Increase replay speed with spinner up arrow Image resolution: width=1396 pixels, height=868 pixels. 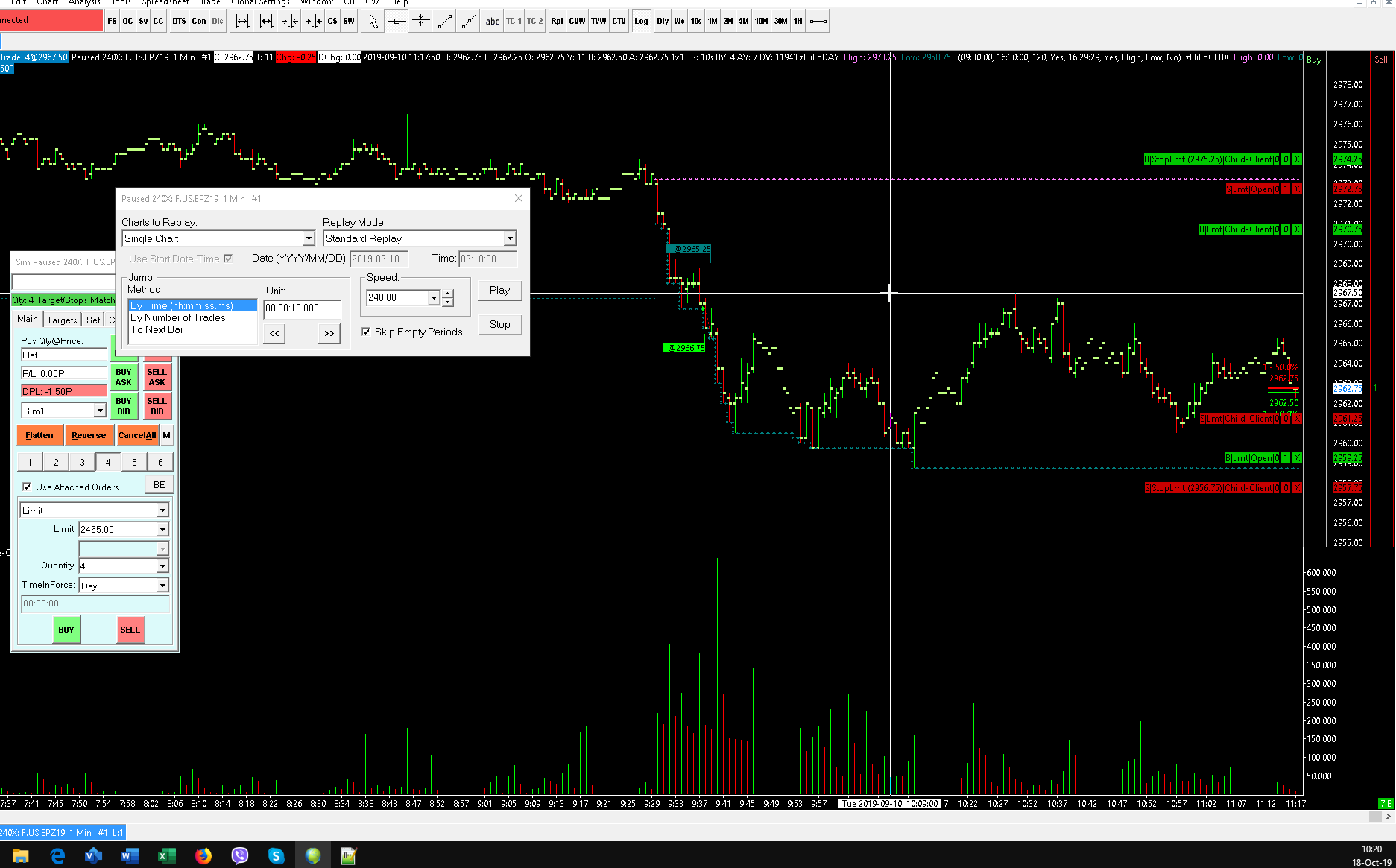pos(447,294)
